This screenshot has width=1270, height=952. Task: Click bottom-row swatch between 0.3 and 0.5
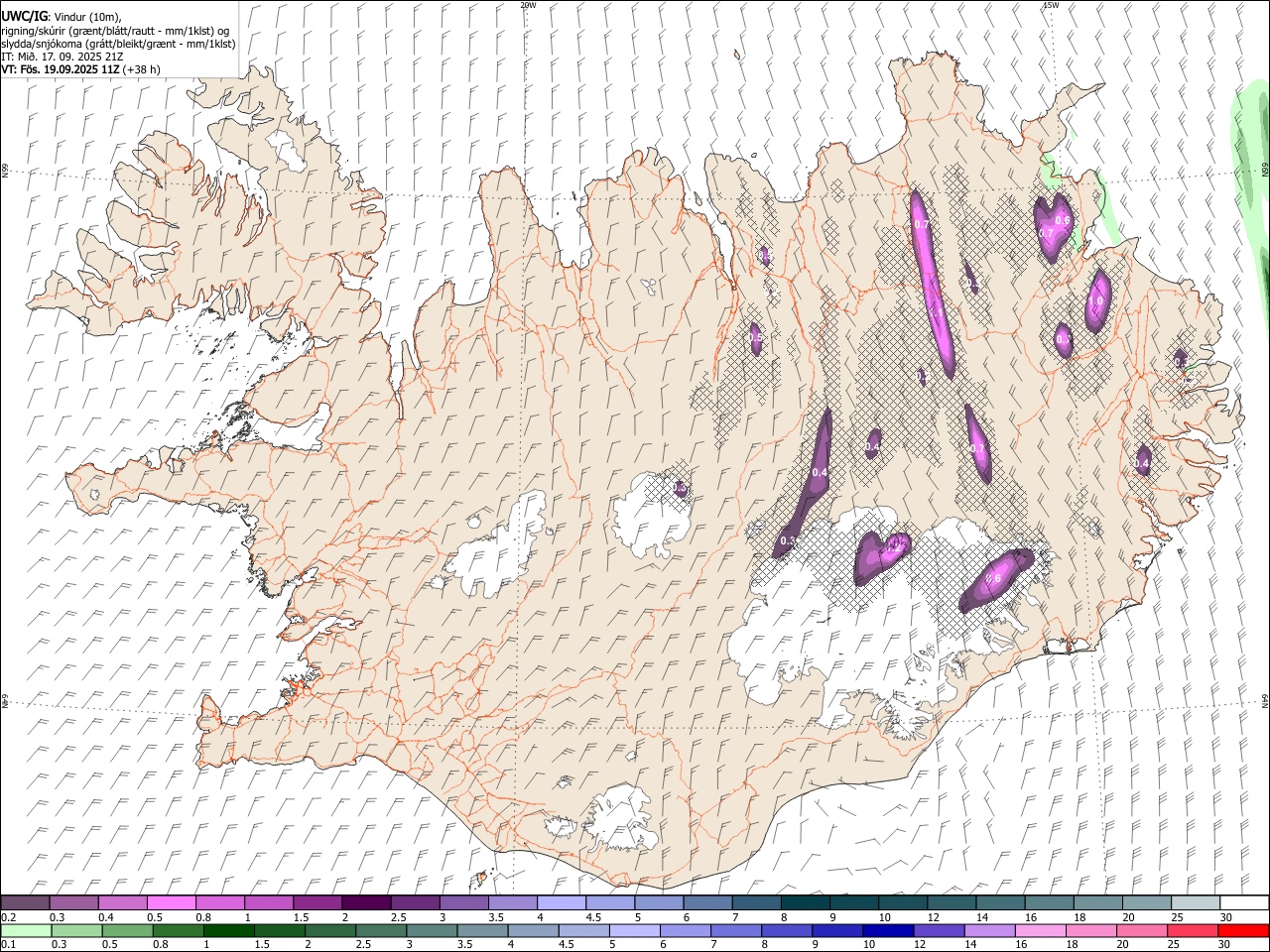point(76,930)
